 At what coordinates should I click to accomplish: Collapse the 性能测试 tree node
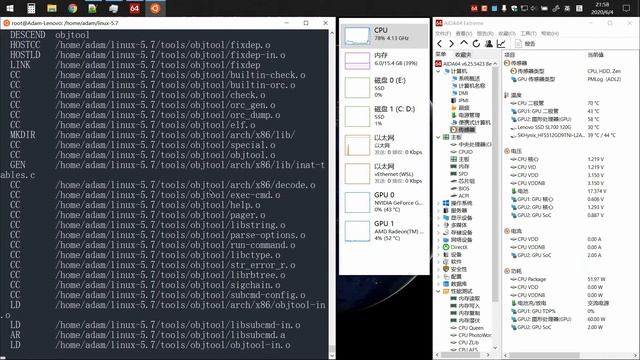tap(438, 291)
